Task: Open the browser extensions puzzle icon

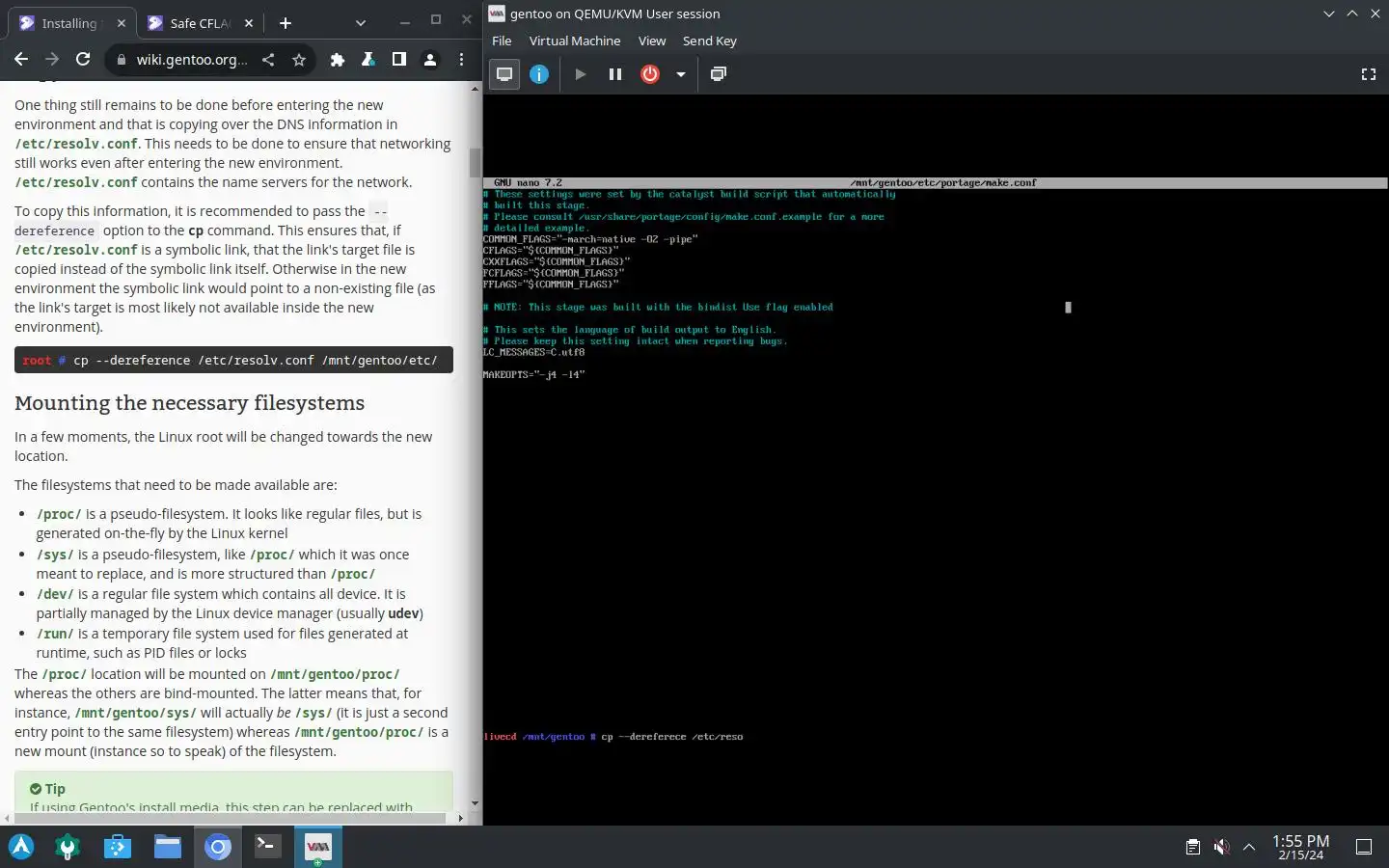Action: pyautogui.click(x=337, y=60)
